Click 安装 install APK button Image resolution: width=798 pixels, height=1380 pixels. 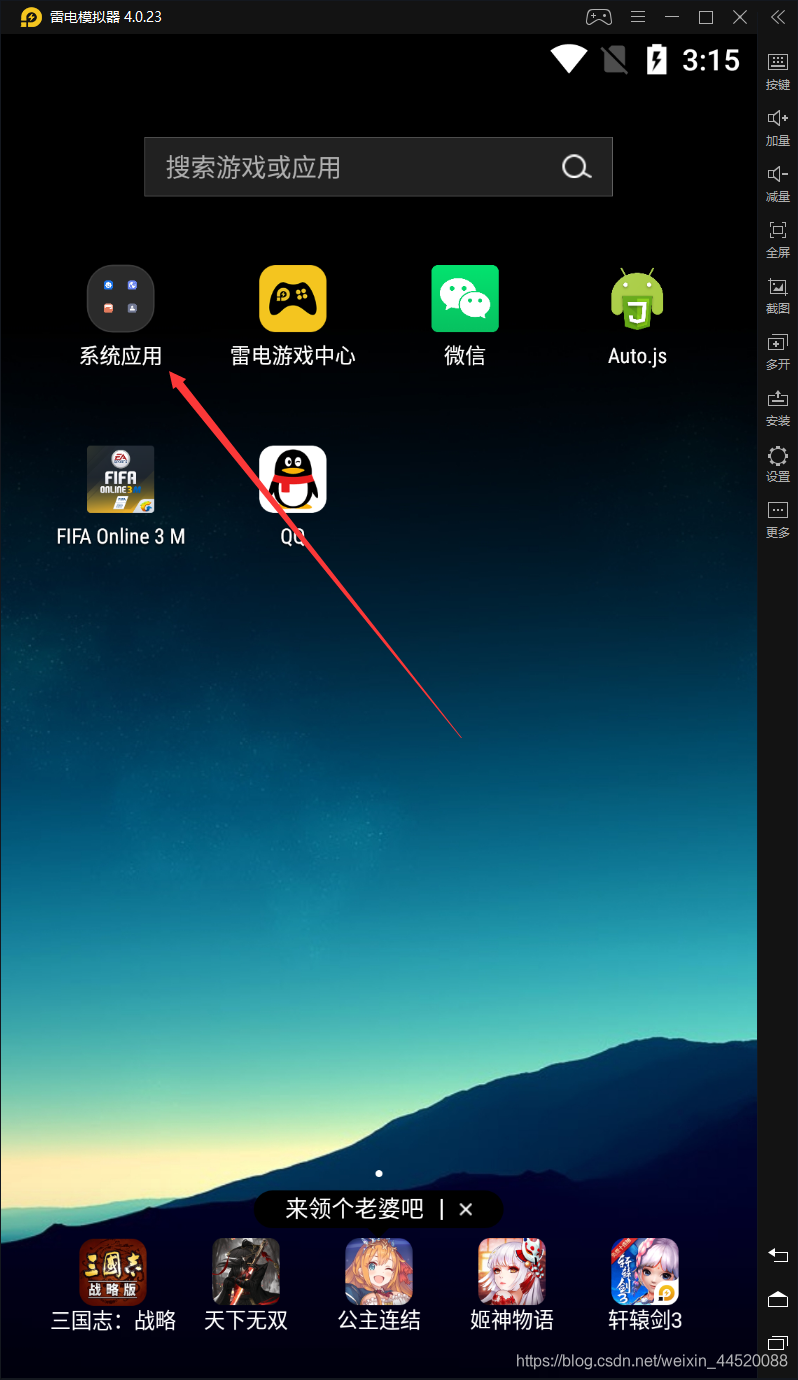tap(778, 408)
